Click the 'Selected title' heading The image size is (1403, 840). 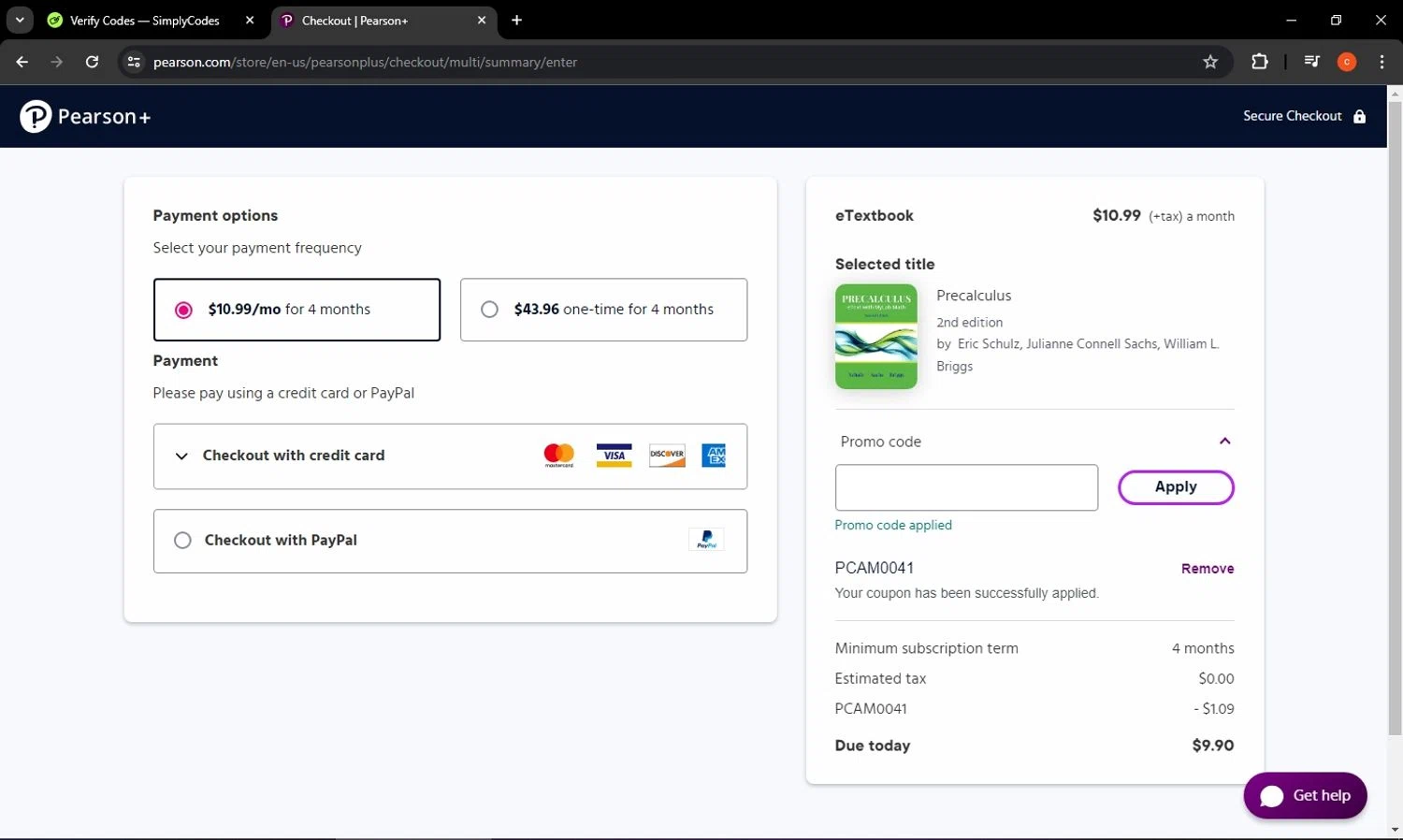pyautogui.click(x=885, y=264)
